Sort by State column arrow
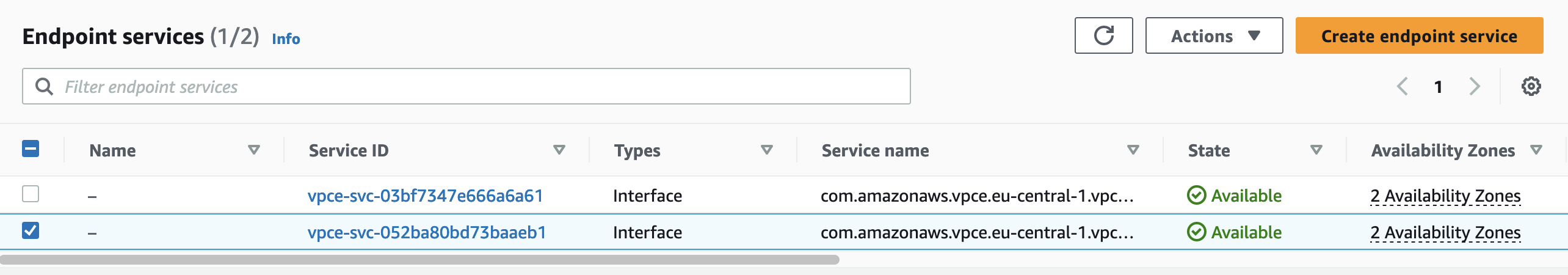The width and height of the screenshot is (1568, 275). pyautogui.click(x=1316, y=150)
